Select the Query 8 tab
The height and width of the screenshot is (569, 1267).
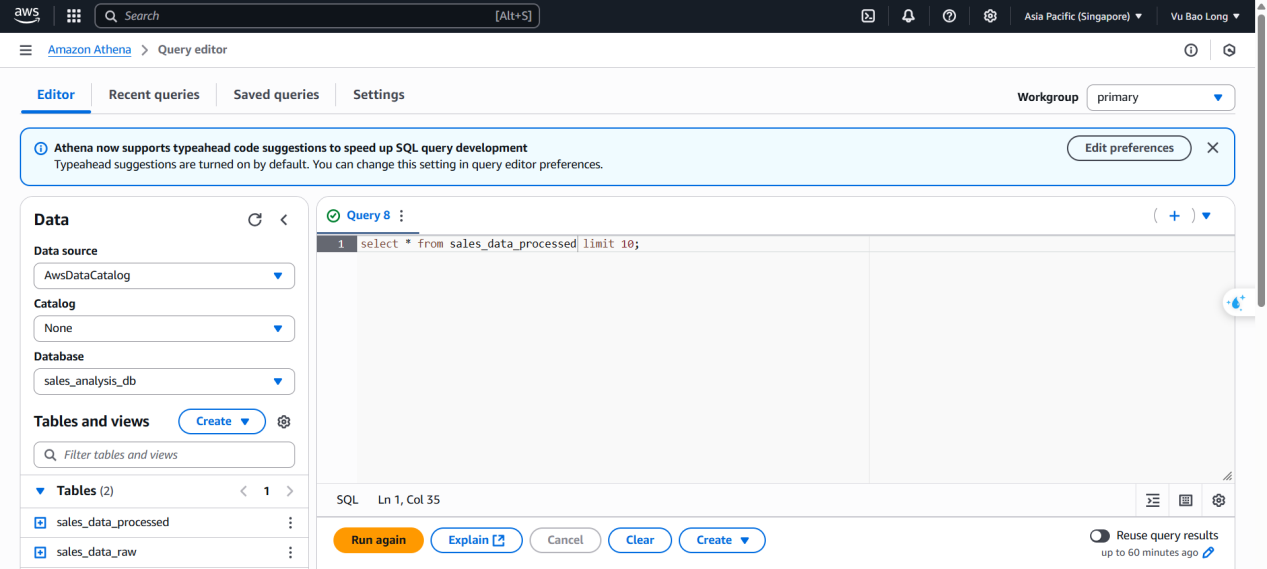tap(368, 216)
